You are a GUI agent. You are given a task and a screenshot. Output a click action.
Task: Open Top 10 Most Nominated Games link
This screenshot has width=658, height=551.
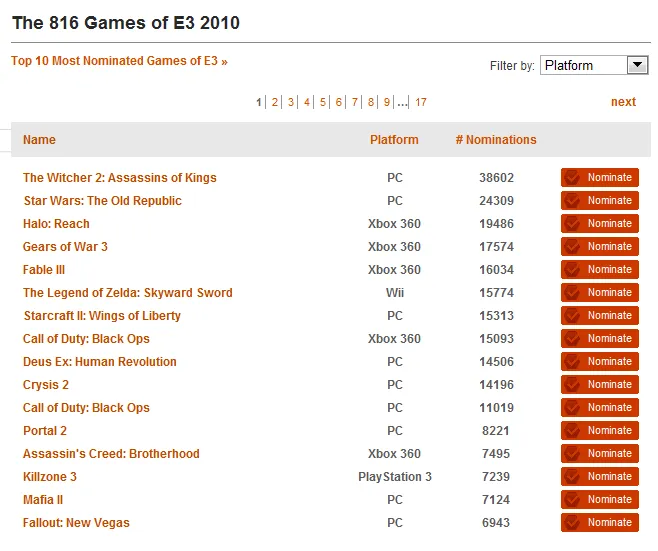[119, 61]
